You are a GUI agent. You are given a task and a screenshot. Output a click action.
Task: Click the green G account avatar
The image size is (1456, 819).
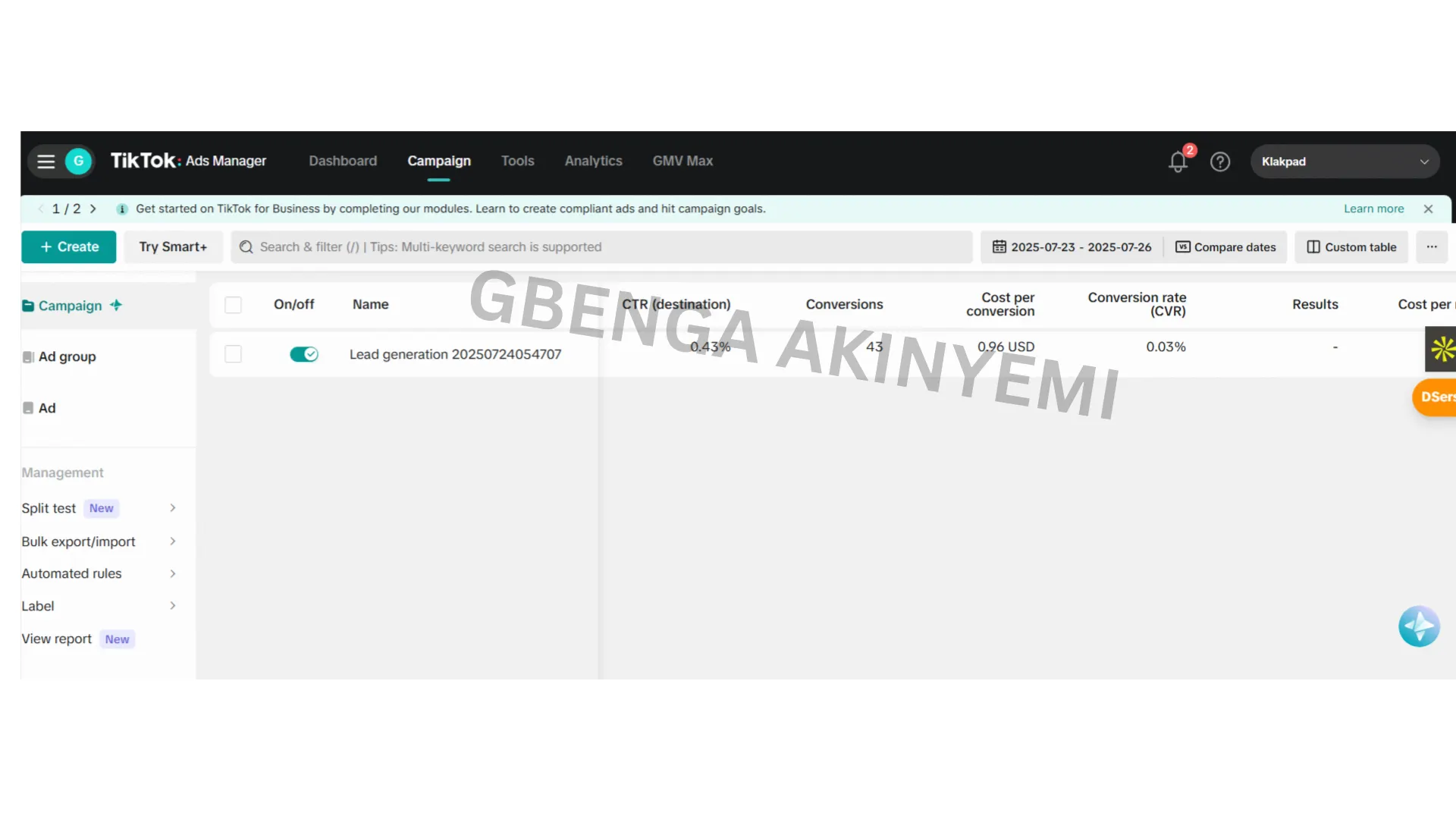(78, 162)
